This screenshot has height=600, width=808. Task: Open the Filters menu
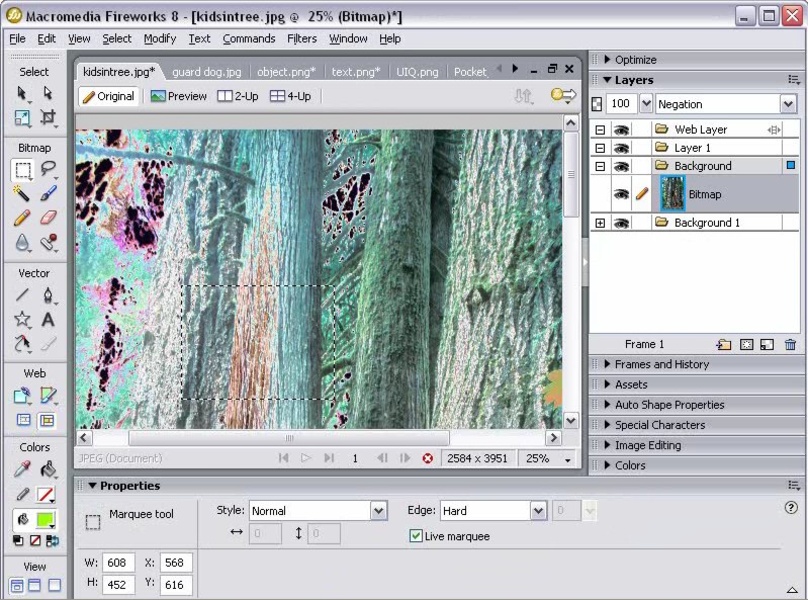click(x=301, y=39)
